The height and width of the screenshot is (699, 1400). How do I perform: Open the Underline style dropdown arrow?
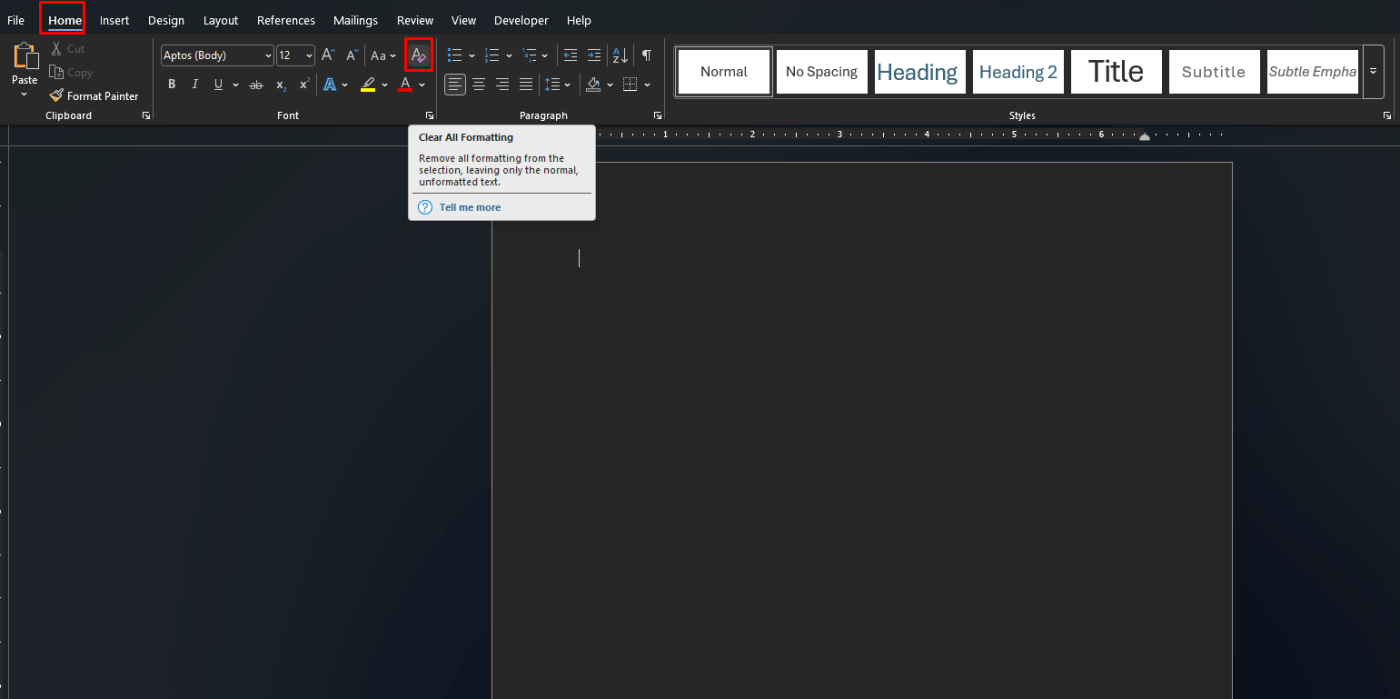pos(236,85)
